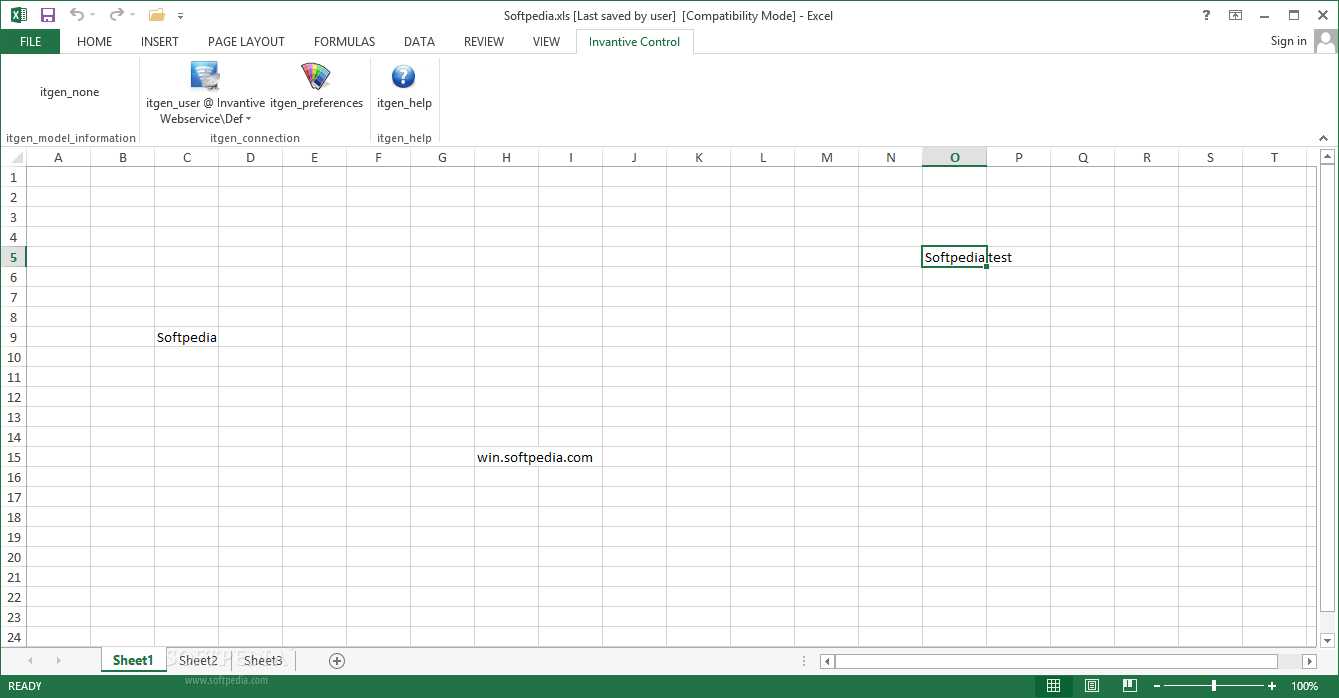Image resolution: width=1339 pixels, height=698 pixels.
Task: Switch to the VIEW tab
Action: [546, 42]
